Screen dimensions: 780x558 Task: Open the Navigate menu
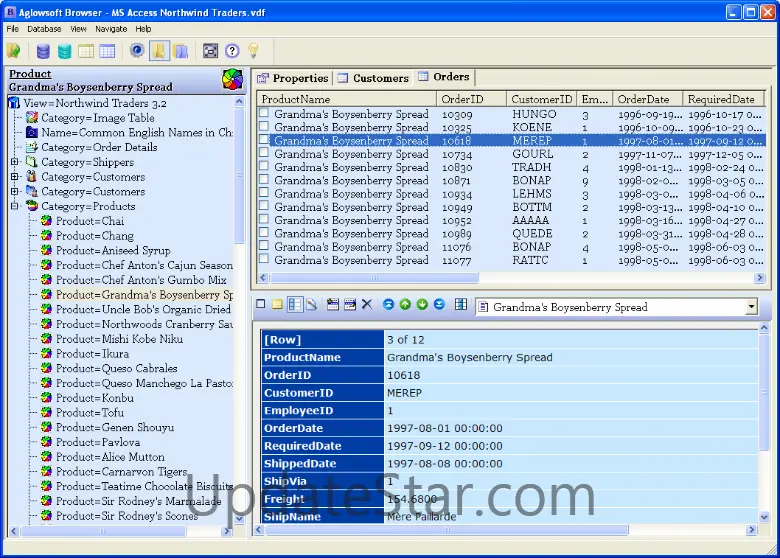tap(111, 29)
